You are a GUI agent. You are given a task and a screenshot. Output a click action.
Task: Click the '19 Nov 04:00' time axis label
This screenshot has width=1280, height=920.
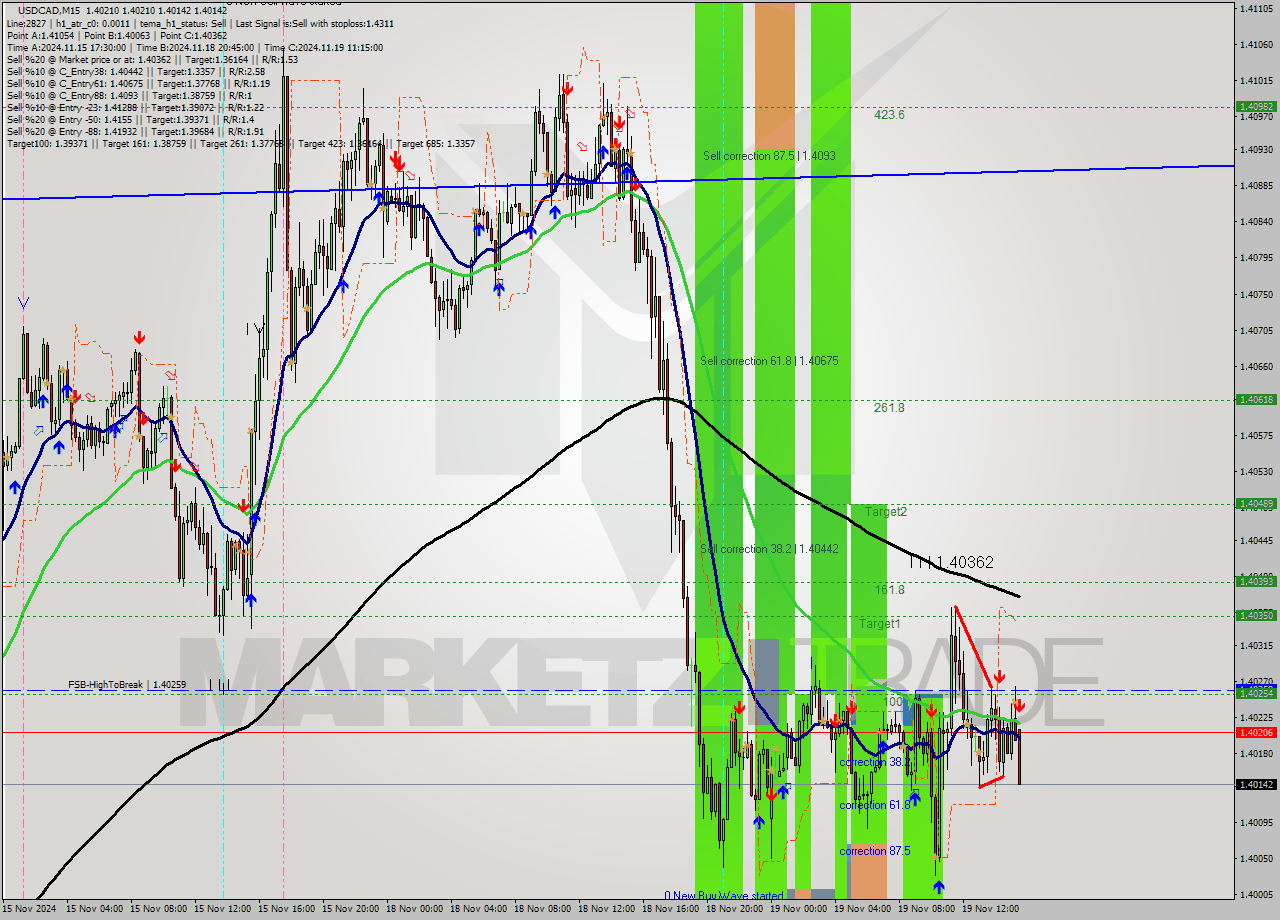[863, 909]
